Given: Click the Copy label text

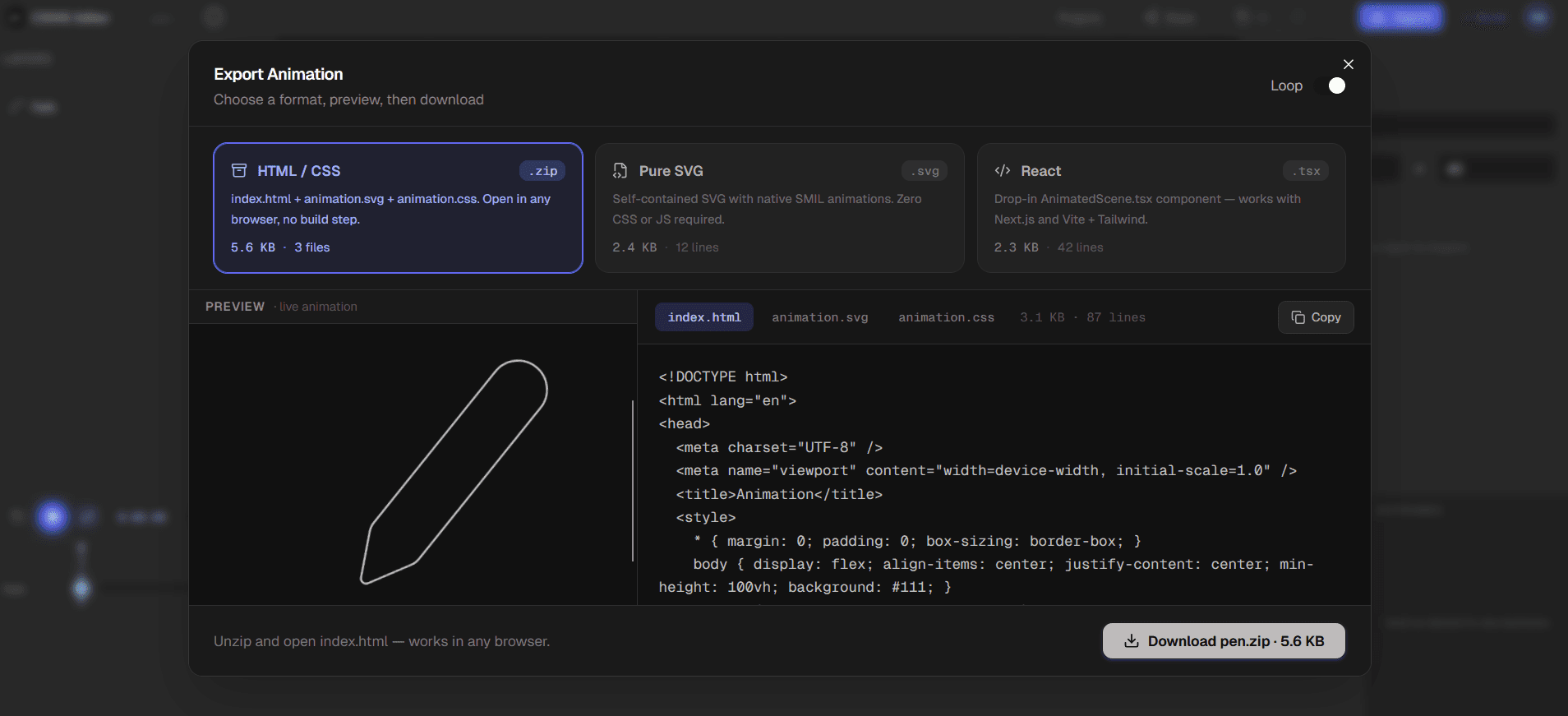Looking at the screenshot, I should (x=1326, y=317).
